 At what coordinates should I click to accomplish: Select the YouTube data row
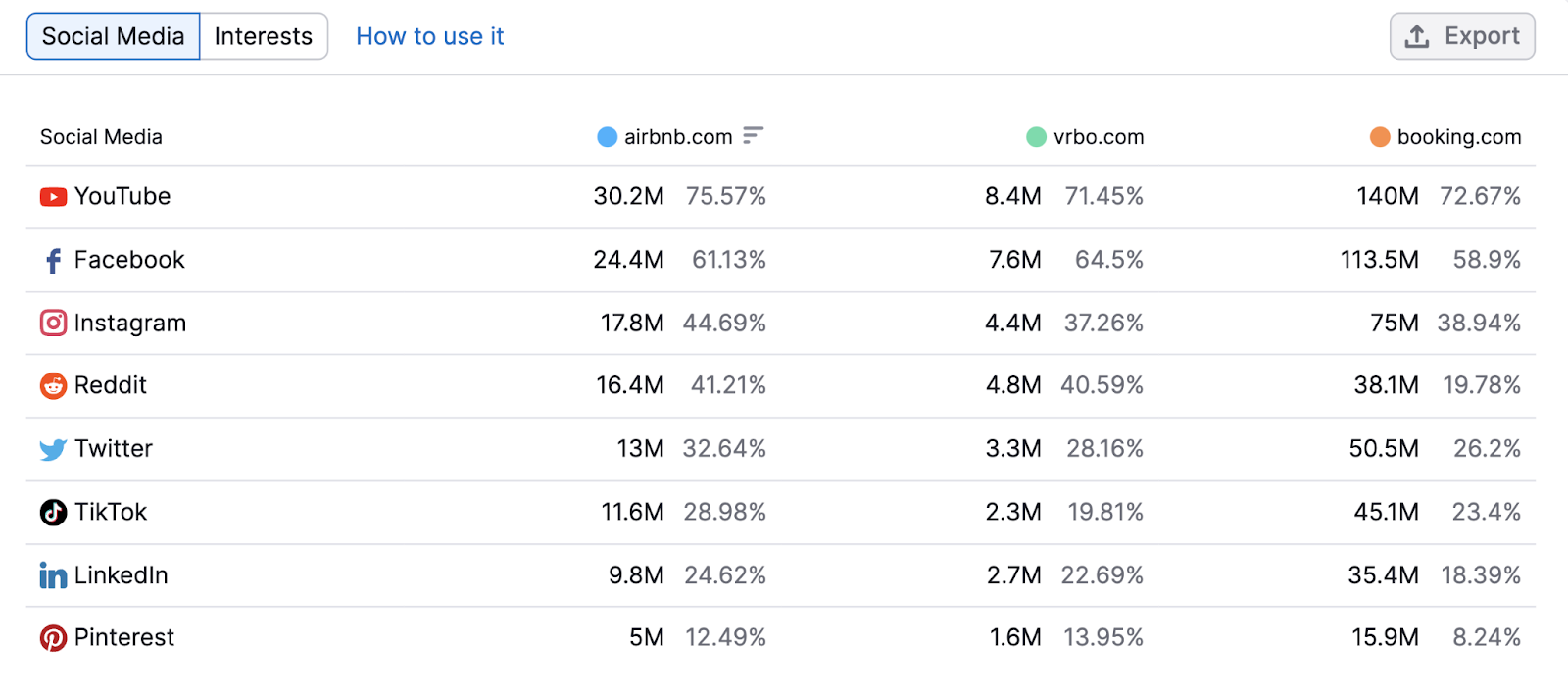pyautogui.click(x=392, y=196)
